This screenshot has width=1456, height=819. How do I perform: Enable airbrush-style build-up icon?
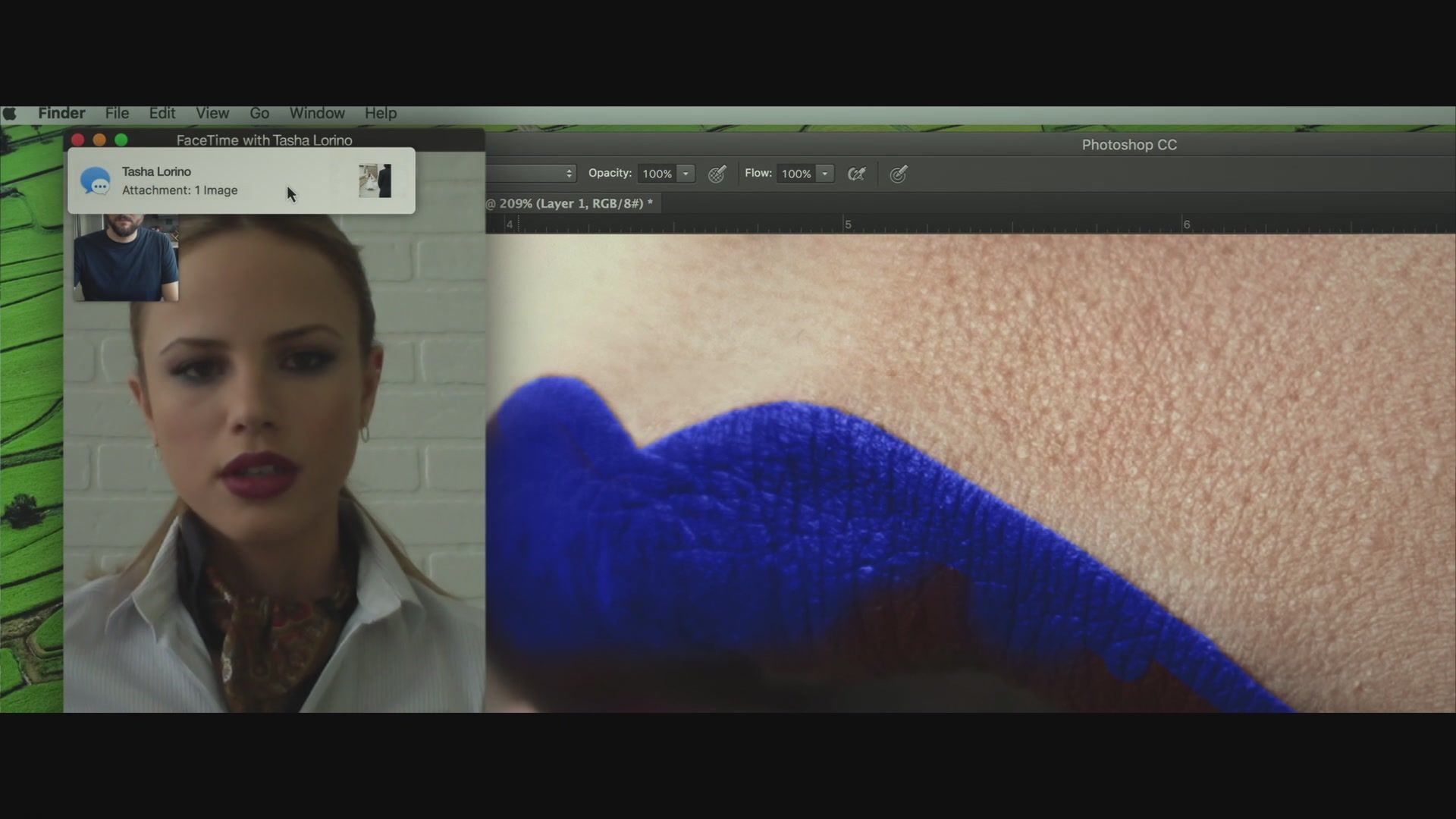pyautogui.click(x=857, y=174)
